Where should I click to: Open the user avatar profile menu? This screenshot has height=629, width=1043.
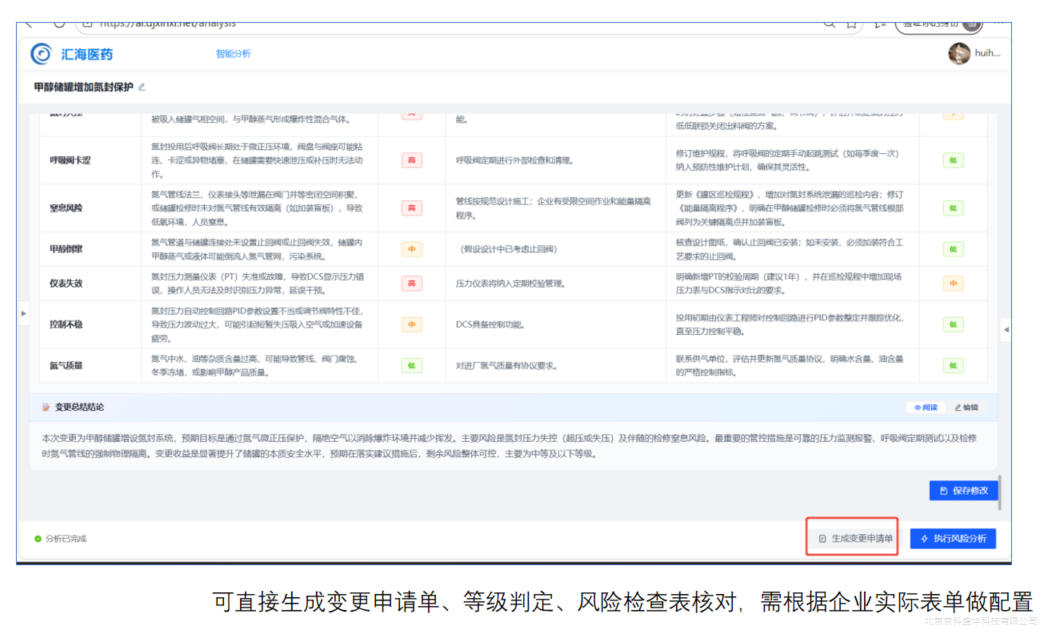(x=959, y=53)
